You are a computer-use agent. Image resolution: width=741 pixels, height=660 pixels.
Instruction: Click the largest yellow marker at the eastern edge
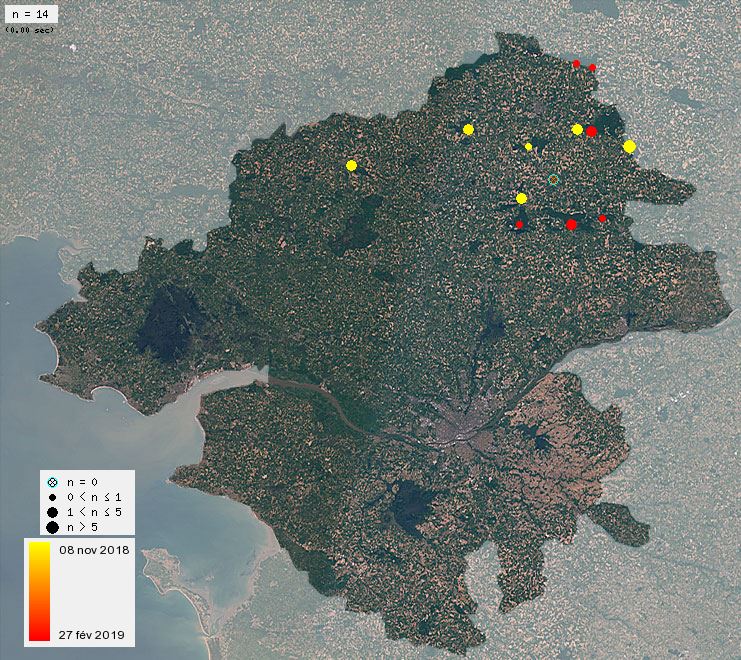pyautogui.click(x=629, y=146)
